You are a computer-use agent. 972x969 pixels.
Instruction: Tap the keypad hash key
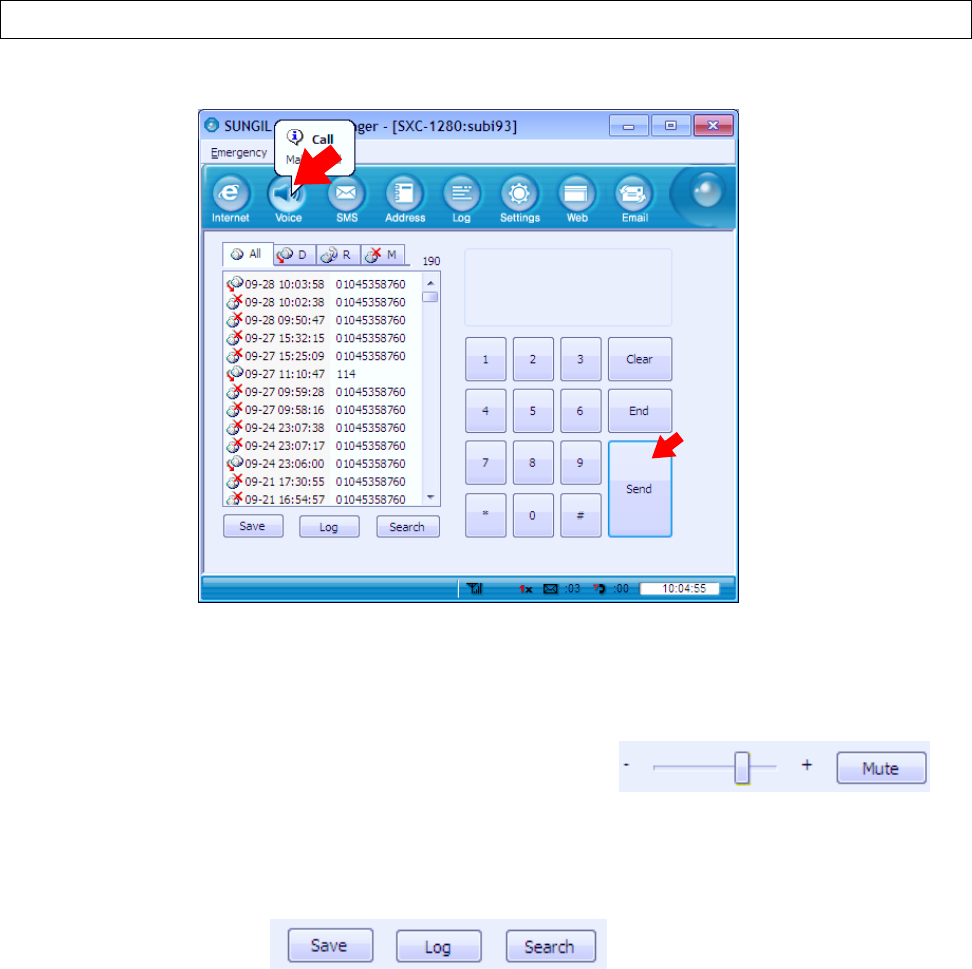581,515
